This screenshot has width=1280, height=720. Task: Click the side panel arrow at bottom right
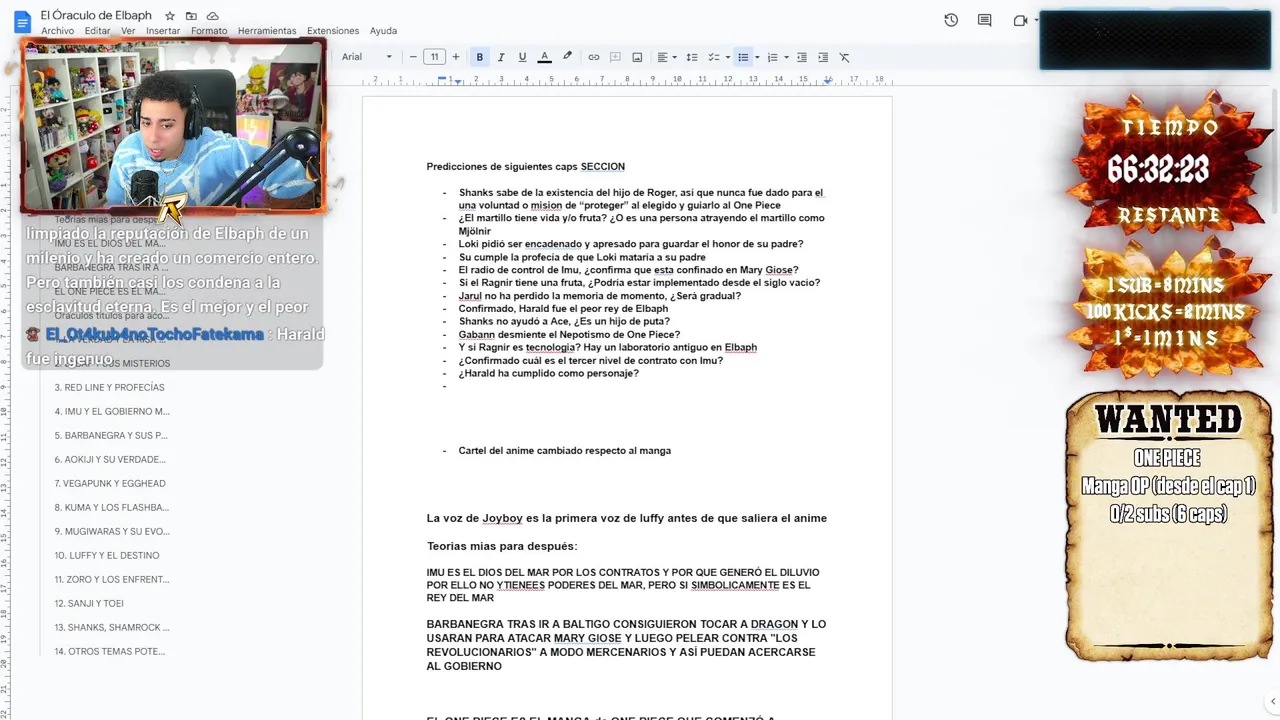(x=1272, y=702)
